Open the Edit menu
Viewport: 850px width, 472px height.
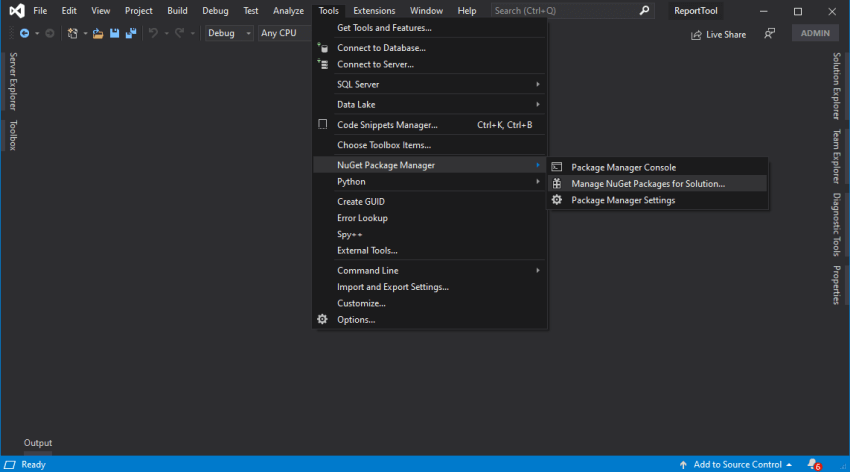tap(69, 10)
